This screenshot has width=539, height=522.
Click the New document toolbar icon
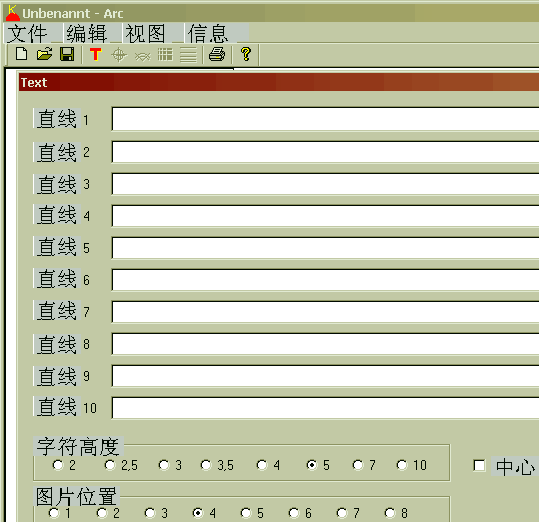(x=22, y=54)
